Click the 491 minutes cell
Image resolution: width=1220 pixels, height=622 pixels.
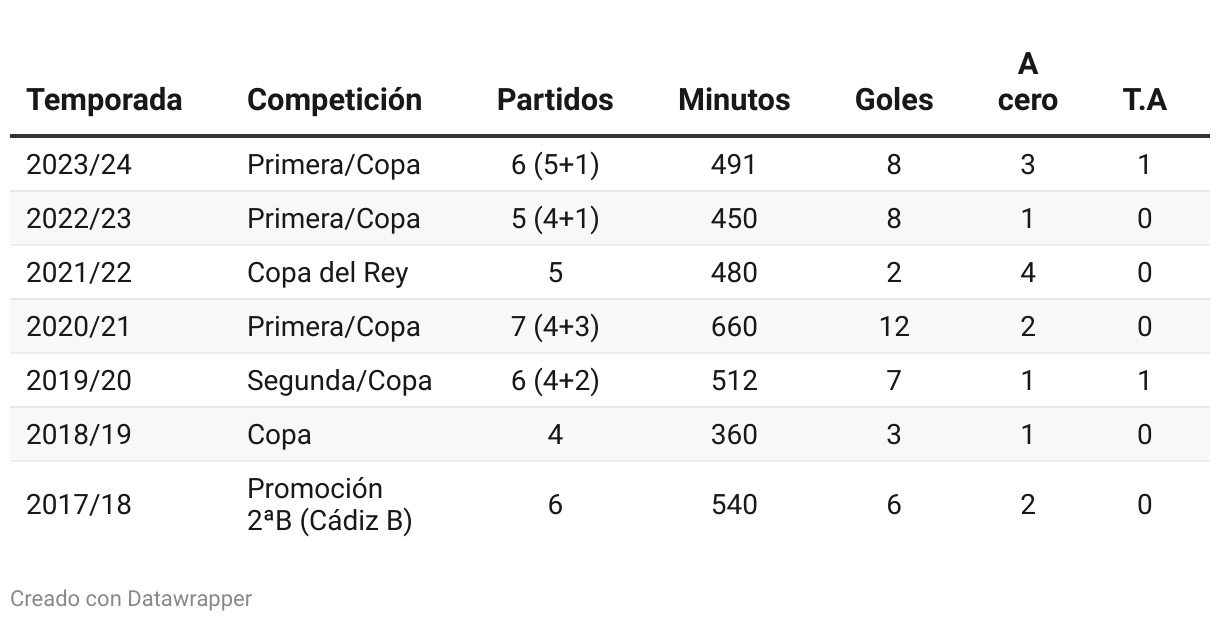pyautogui.click(x=734, y=165)
